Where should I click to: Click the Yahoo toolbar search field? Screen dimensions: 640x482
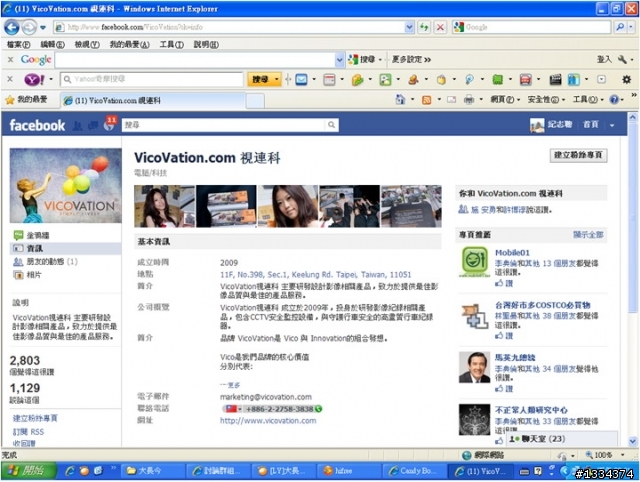pos(152,79)
